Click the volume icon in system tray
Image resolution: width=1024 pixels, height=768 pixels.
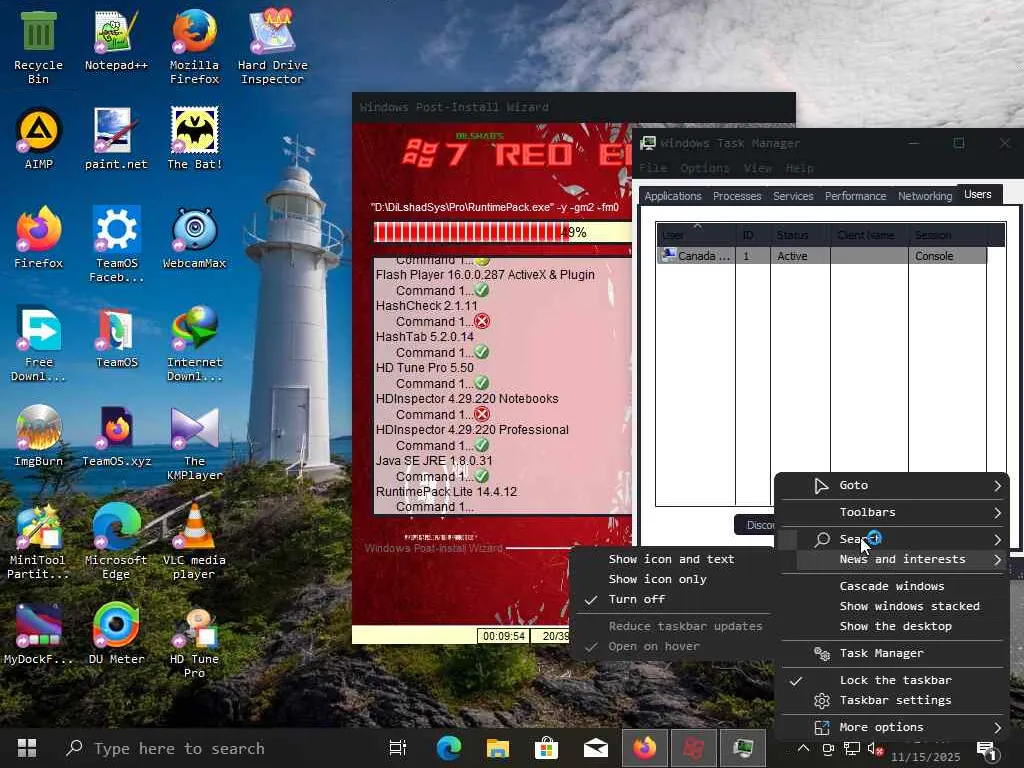point(874,749)
